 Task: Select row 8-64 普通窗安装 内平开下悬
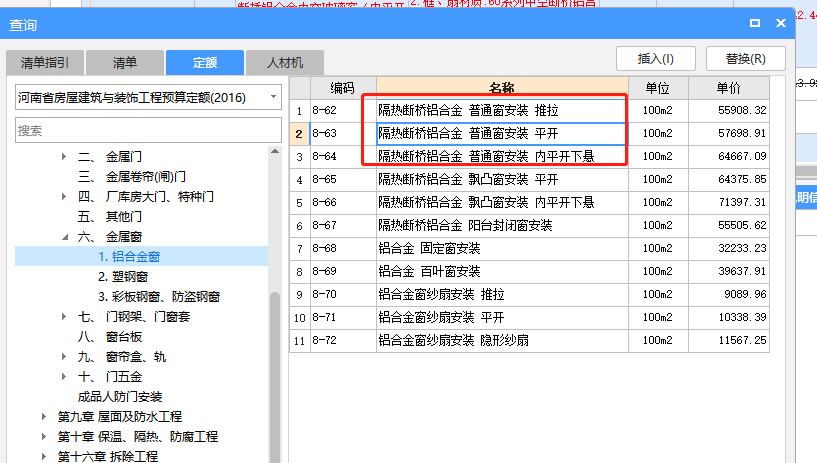[x=529, y=156]
